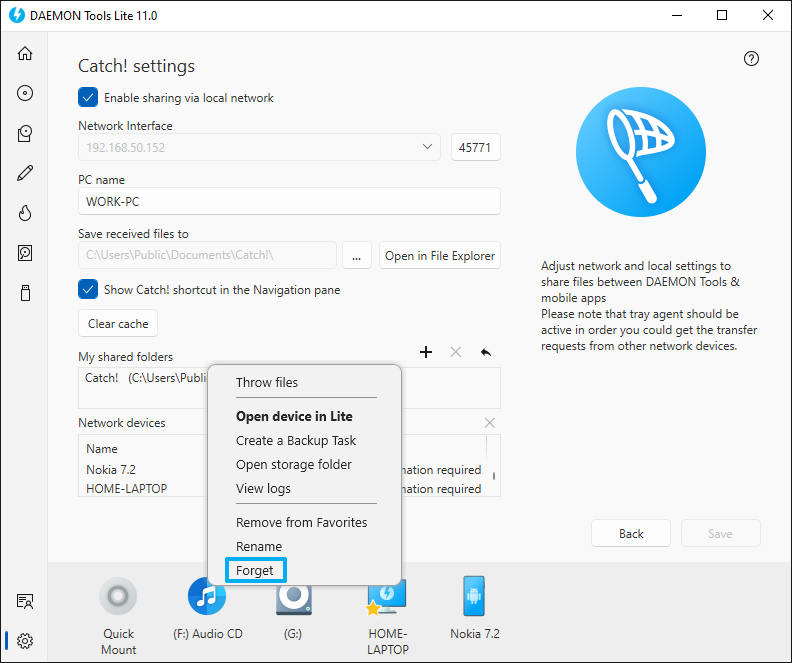The height and width of the screenshot is (663, 792).
Task: Click Open in File Explorer button
Action: (439, 256)
